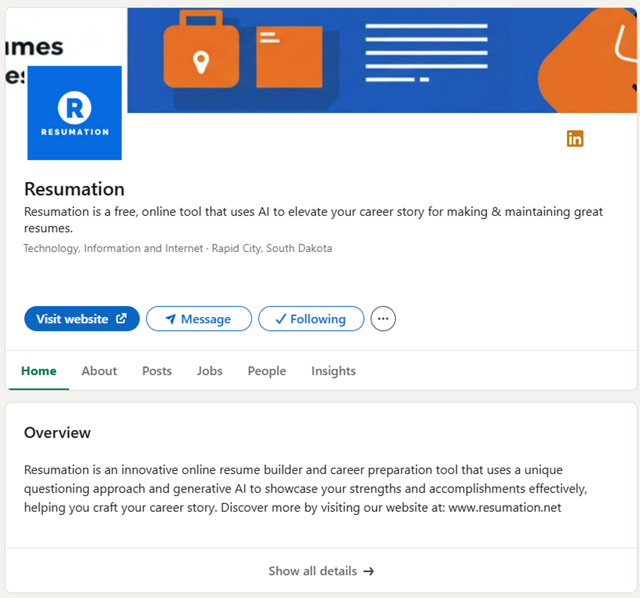This screenshot has width=640, height=598.
Task: Select the Home tab
Action: tap(39, 371)
